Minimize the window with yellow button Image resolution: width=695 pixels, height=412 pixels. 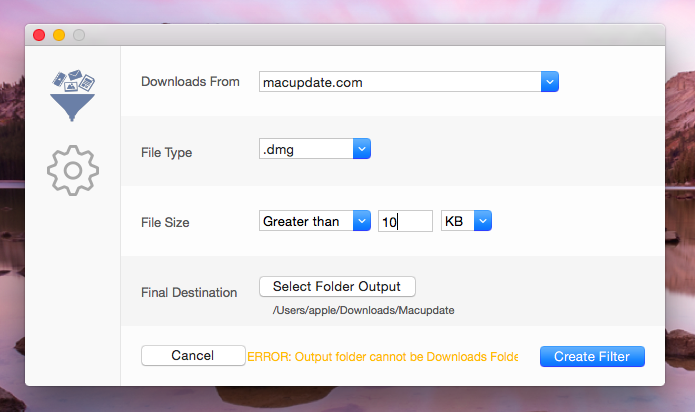pyautogui.click(x=59, y=35)
